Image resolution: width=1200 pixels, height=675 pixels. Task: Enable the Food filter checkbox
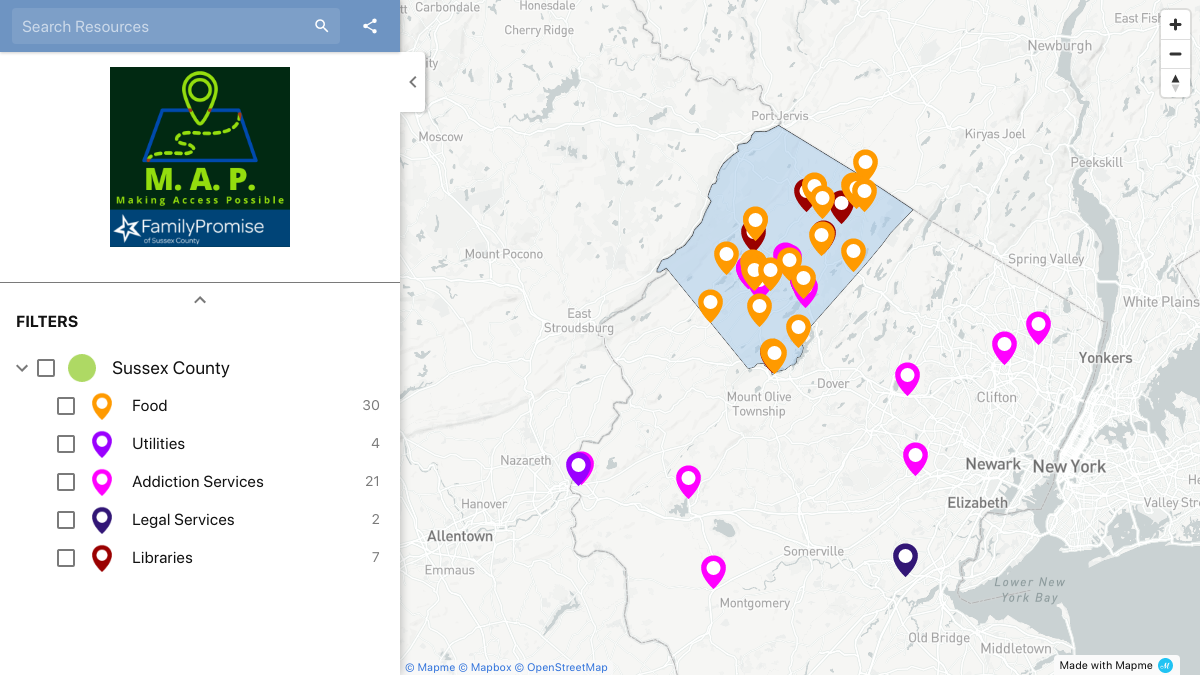click(x=66, y=406)
